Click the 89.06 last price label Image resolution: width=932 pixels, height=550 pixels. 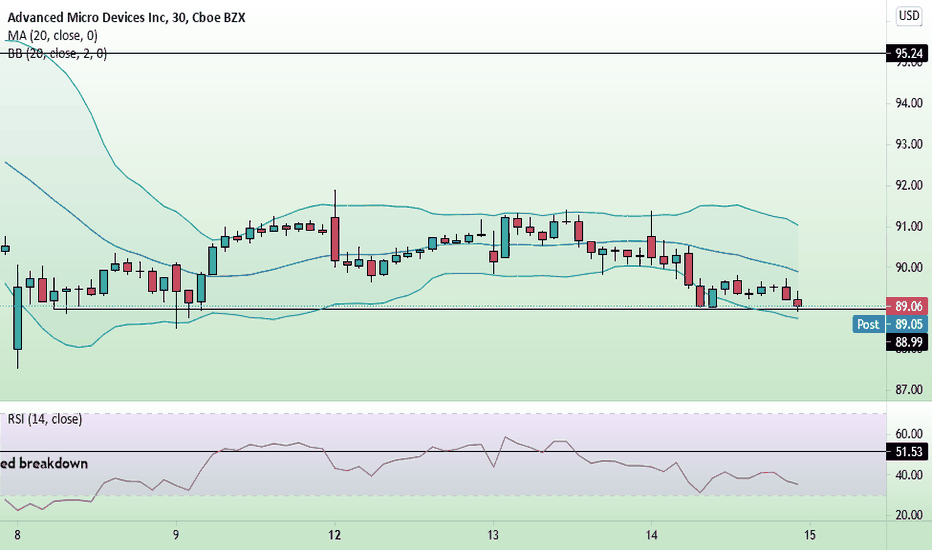click(909, 306)
